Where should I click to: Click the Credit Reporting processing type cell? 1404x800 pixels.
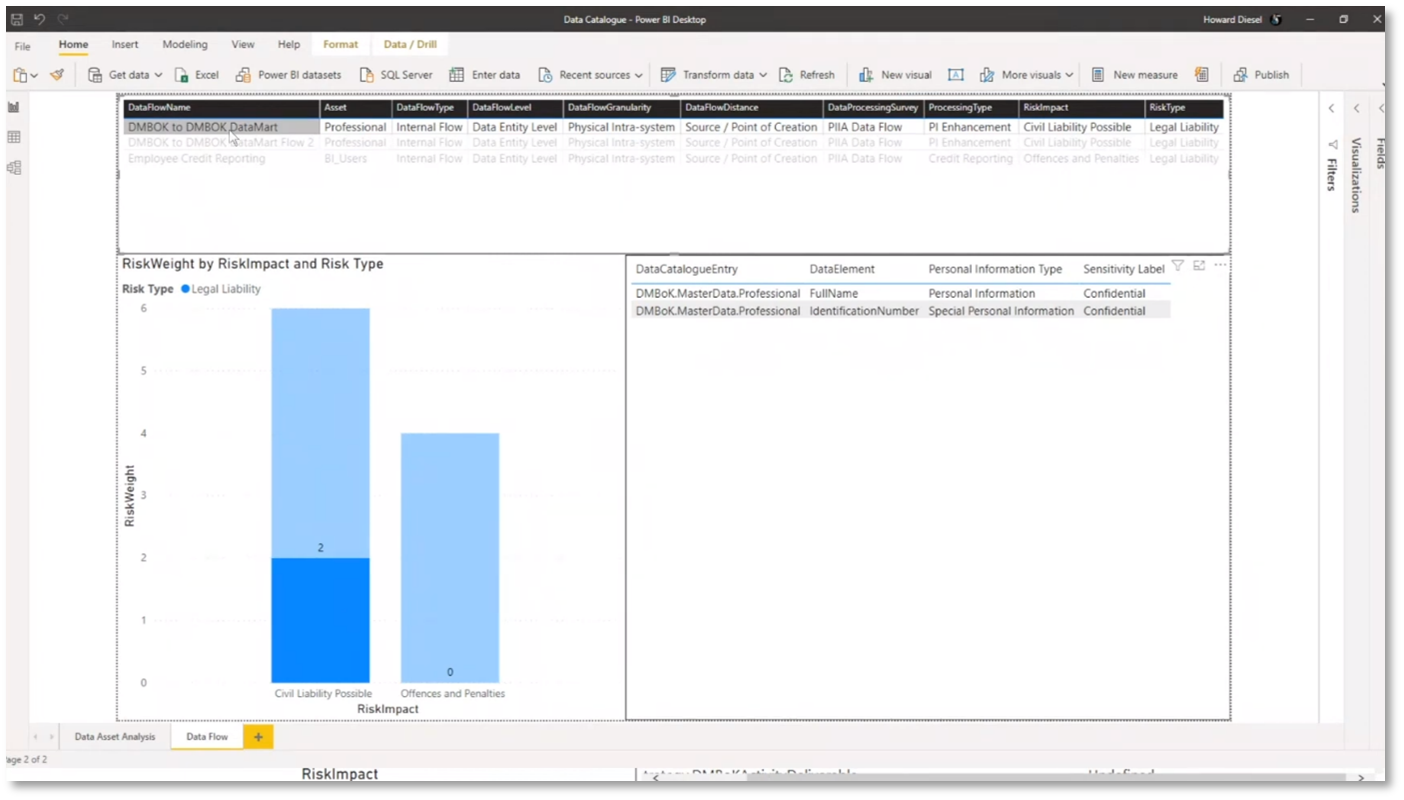[x=970, y=158]
